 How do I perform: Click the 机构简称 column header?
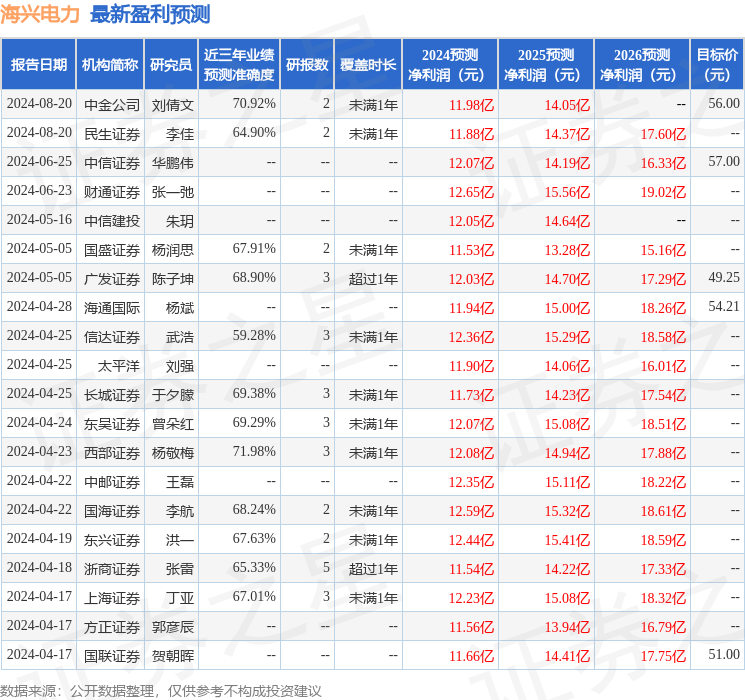click(110, 65)
